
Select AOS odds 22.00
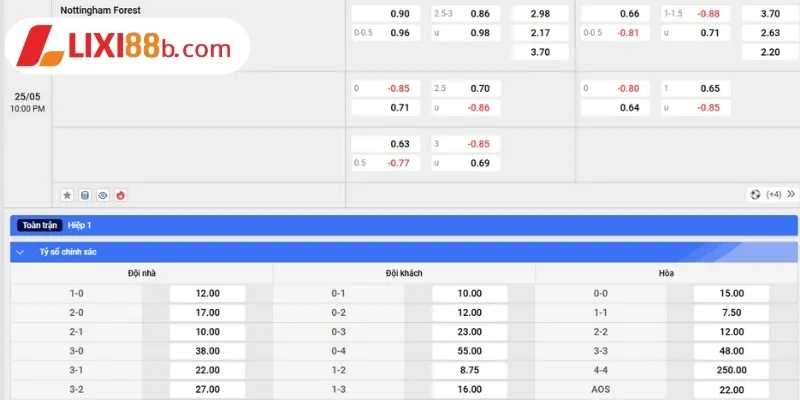pyautogui.click(x=731, y=389)
